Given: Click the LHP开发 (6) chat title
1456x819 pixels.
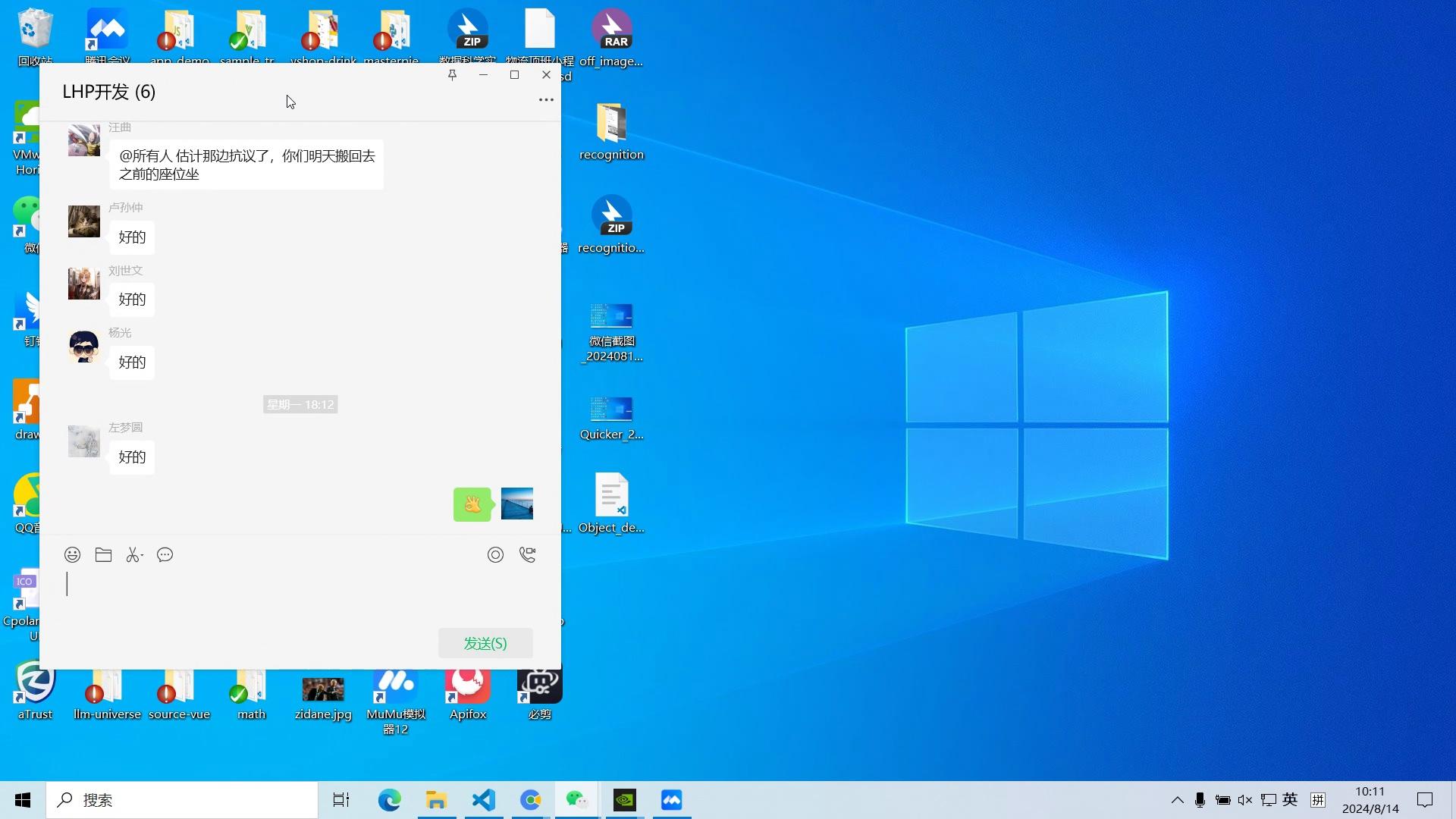Looking at the screenshot, I should 108,92.
